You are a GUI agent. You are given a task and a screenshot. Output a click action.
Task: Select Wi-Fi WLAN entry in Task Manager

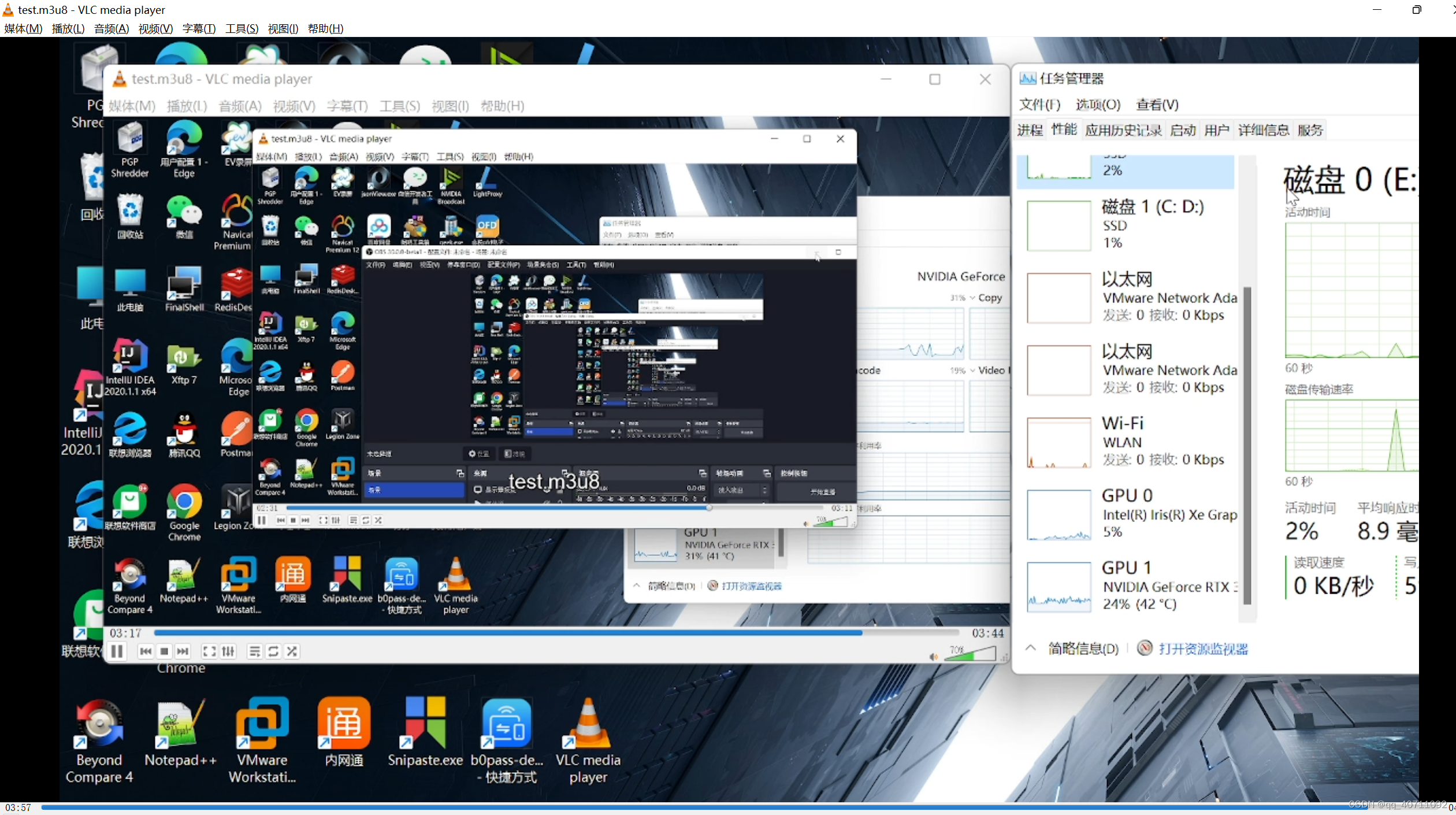coord(1126,442)
